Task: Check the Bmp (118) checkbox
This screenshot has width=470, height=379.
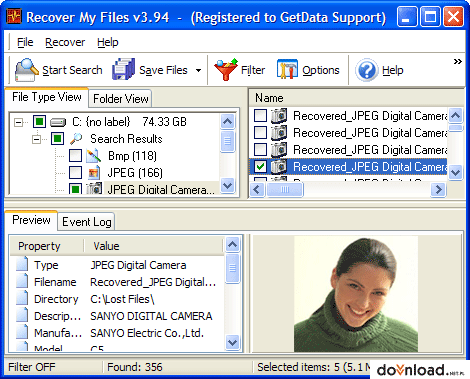Action: (x=75, y=155)
